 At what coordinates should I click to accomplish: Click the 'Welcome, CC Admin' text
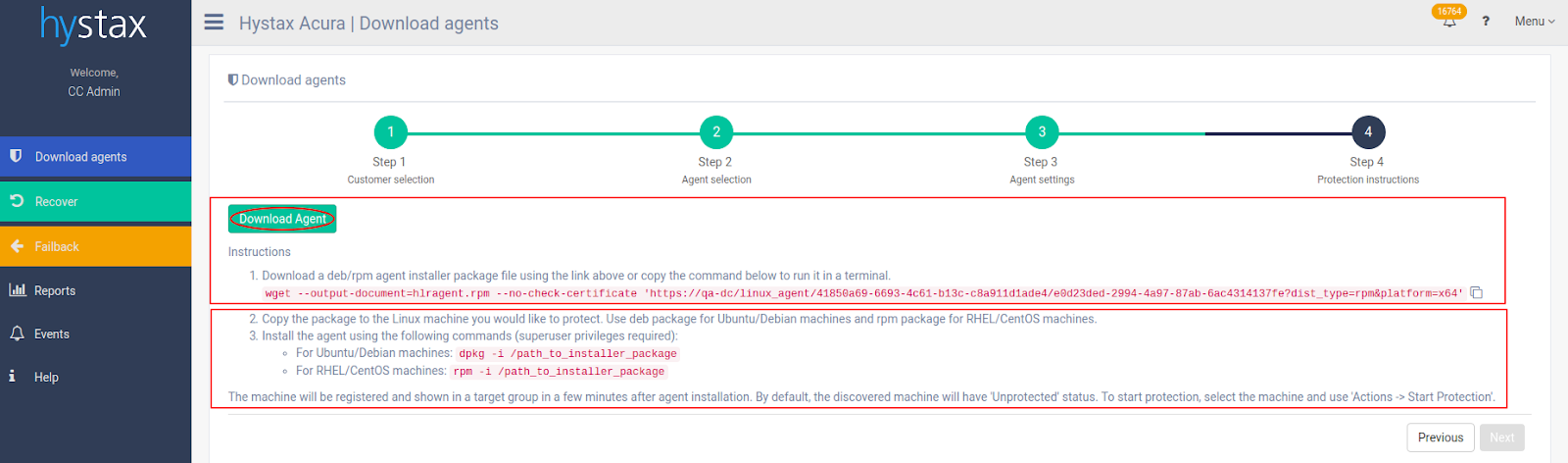(94, 82)
